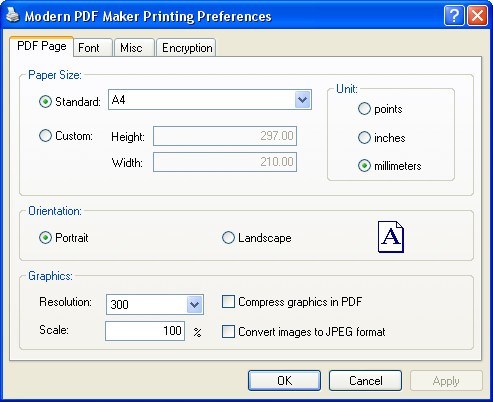Viewport: 493px width, 402px height.
Task: Click the Apply button
Action: (446, 380)
